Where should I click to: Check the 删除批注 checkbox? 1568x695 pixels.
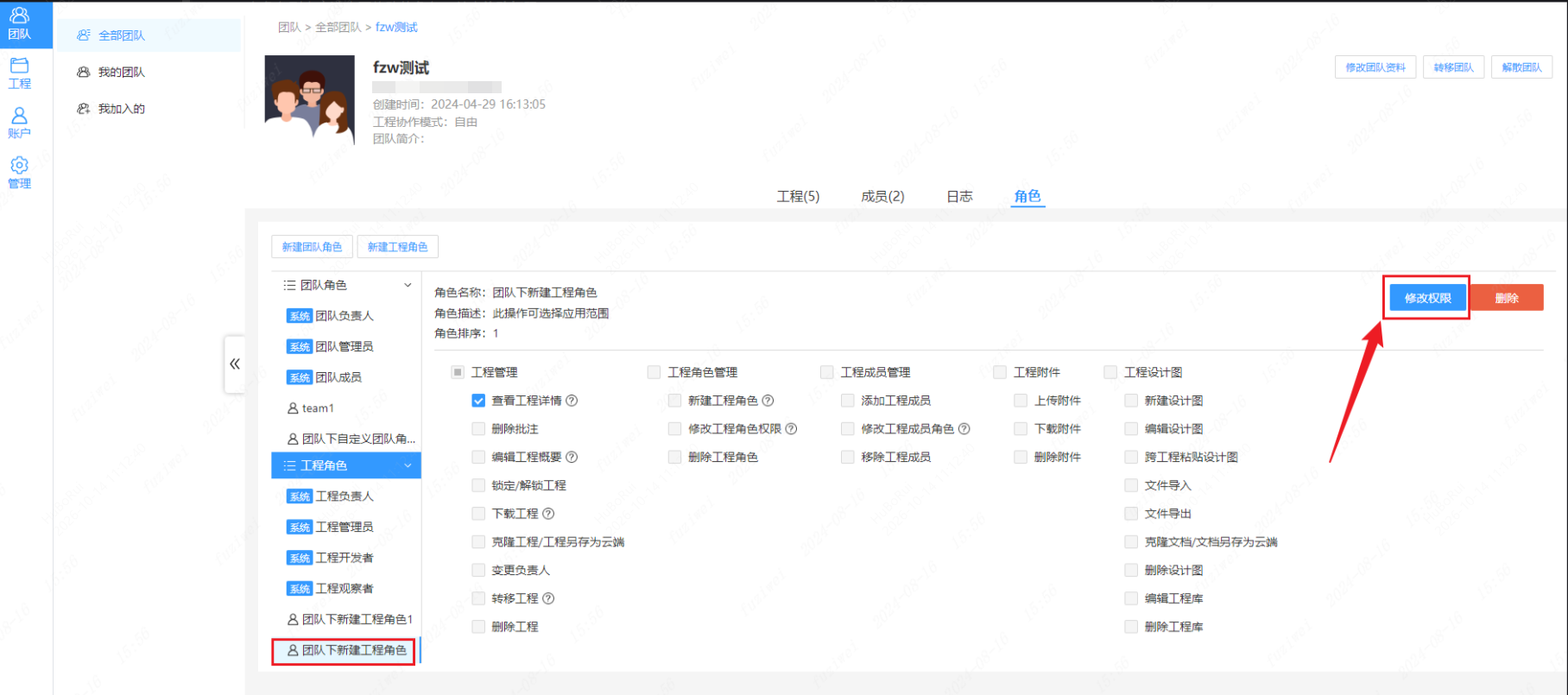(478, 429)
